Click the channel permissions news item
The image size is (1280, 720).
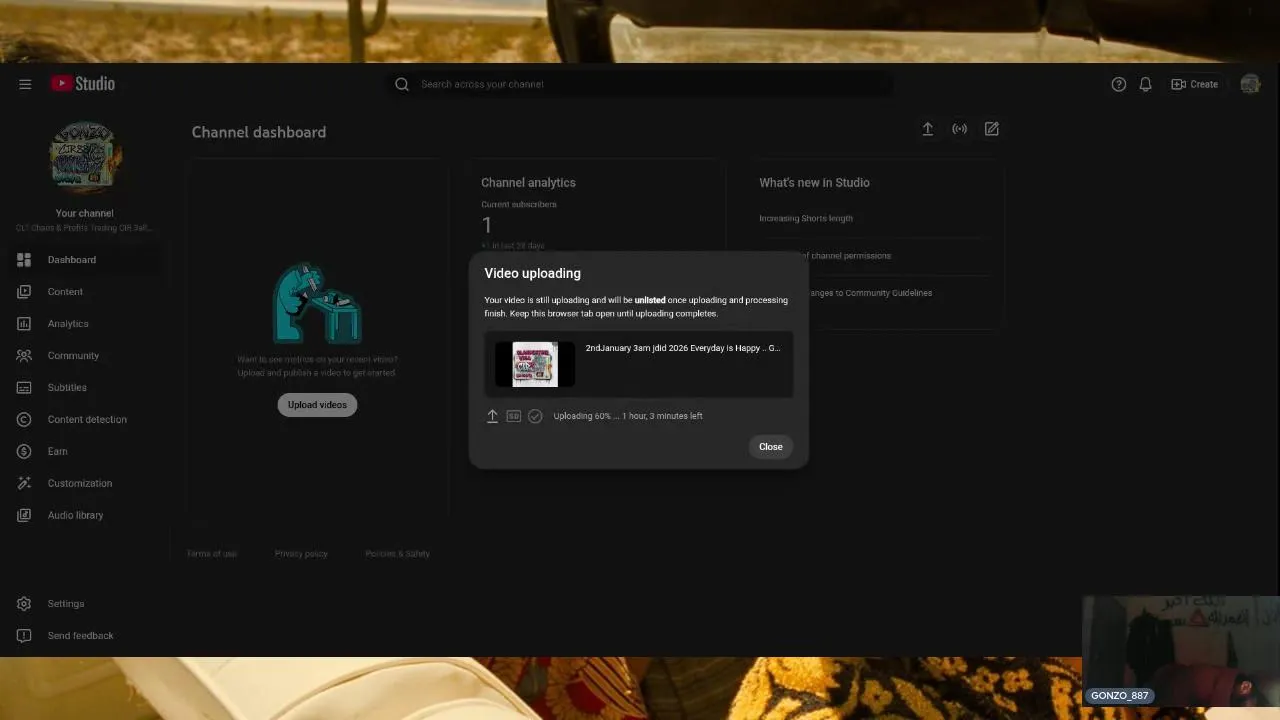point(848,256)
